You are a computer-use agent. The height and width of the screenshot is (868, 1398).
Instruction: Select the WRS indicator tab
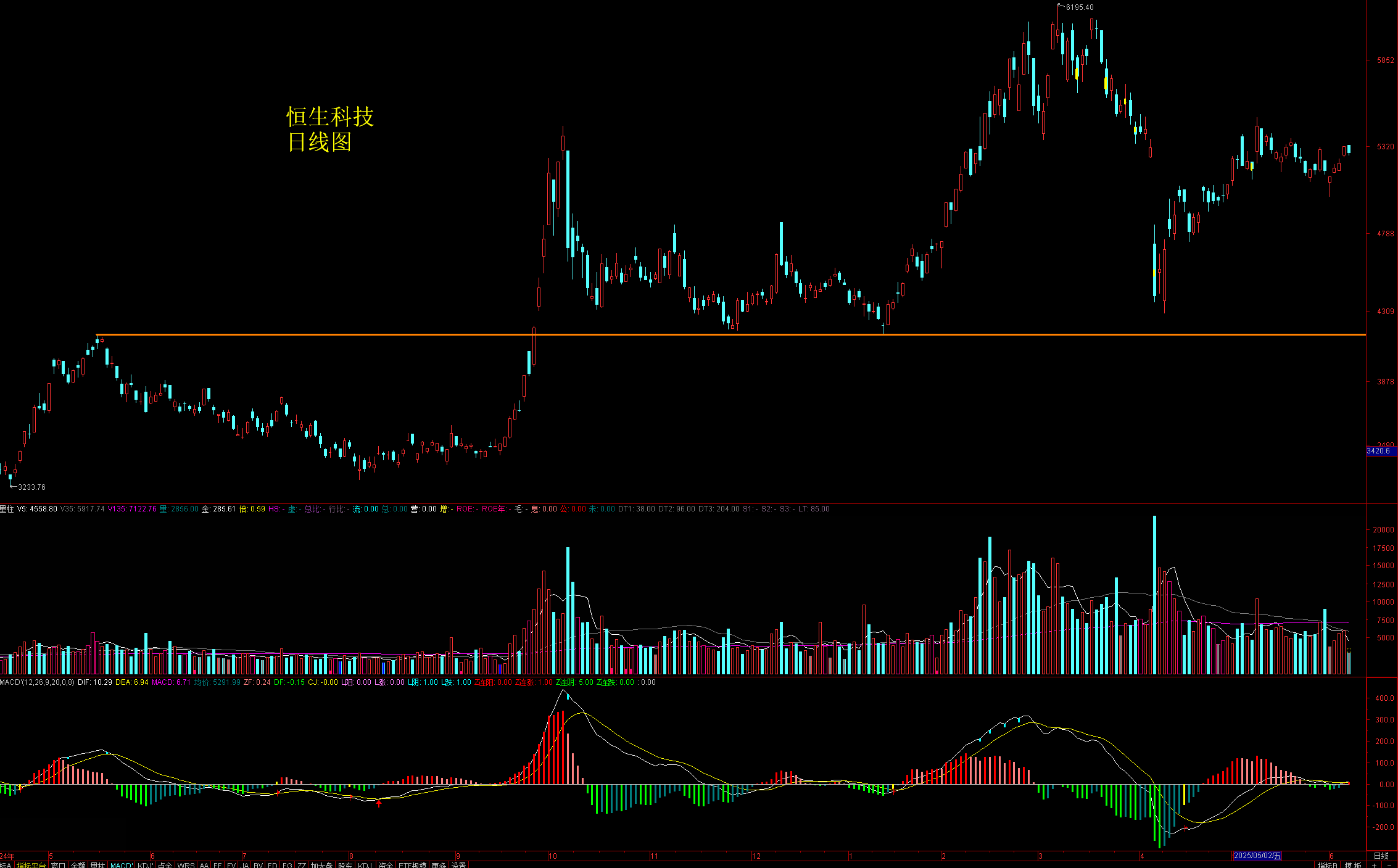click(x=186, y=865)
